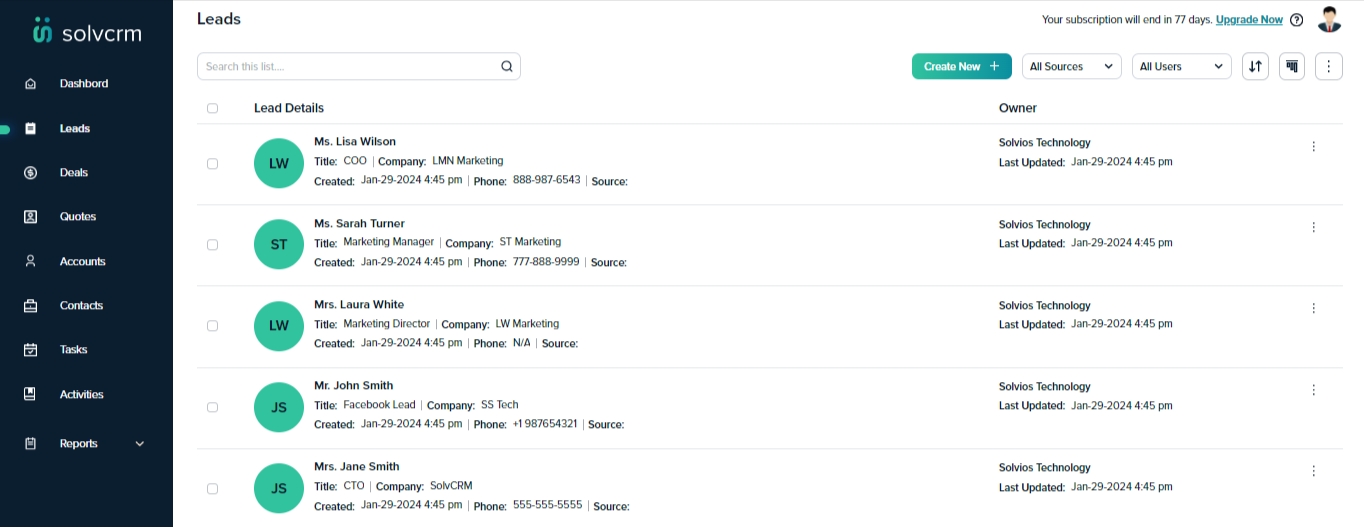Click the Deals dollar icon
The width and height of the screenshot is (1364, 527).
(x=30, y=173)
